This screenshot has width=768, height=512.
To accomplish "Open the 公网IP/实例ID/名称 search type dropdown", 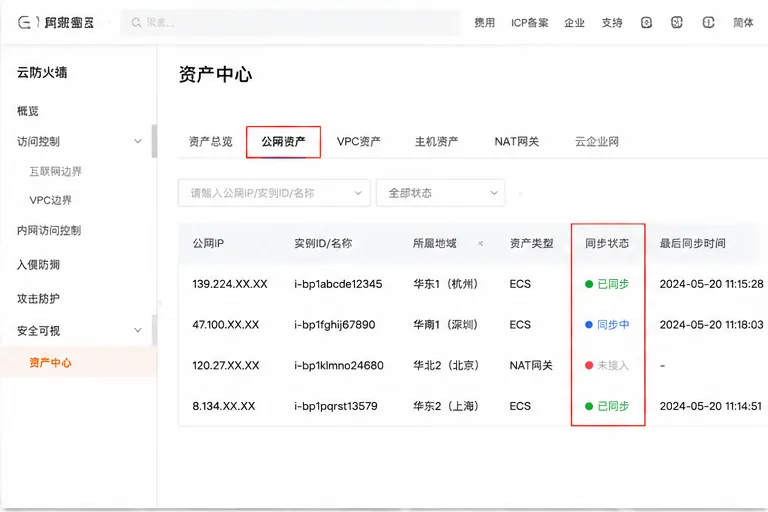I will 274,193.
